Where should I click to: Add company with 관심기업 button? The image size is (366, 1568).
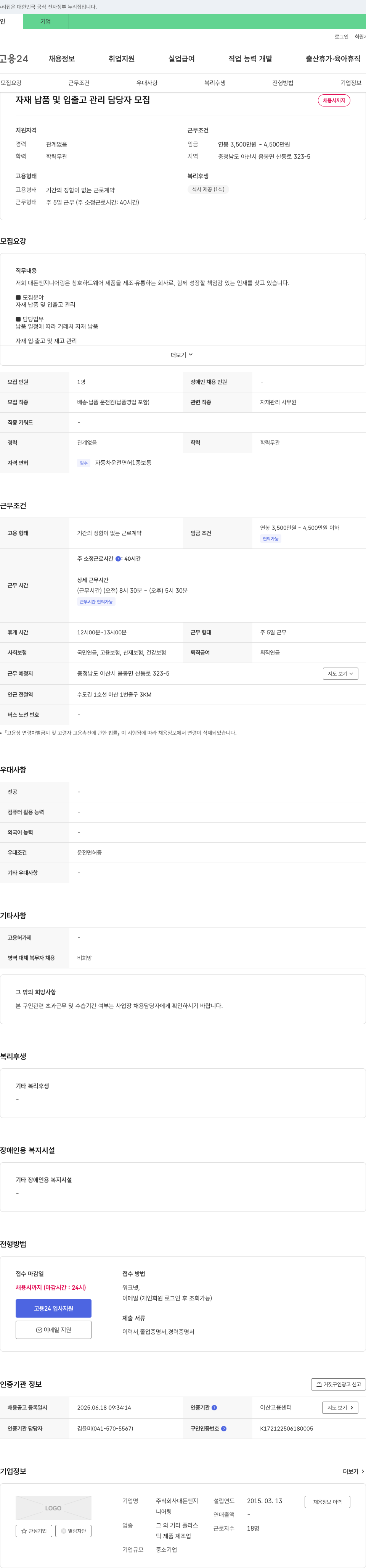click(x=34, y=1531)
